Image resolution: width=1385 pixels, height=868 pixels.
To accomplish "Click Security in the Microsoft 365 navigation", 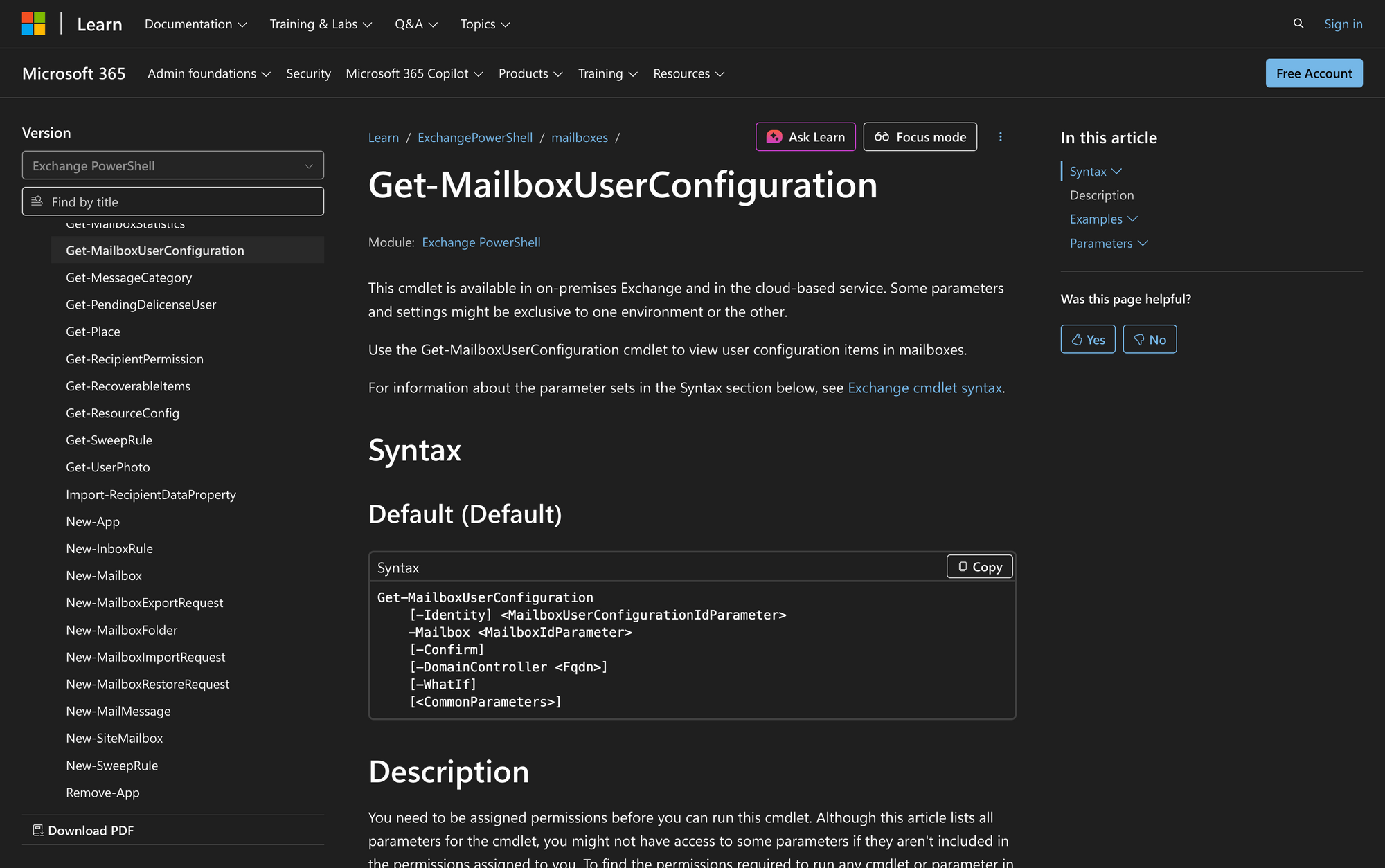I will [x=308, y=73].
